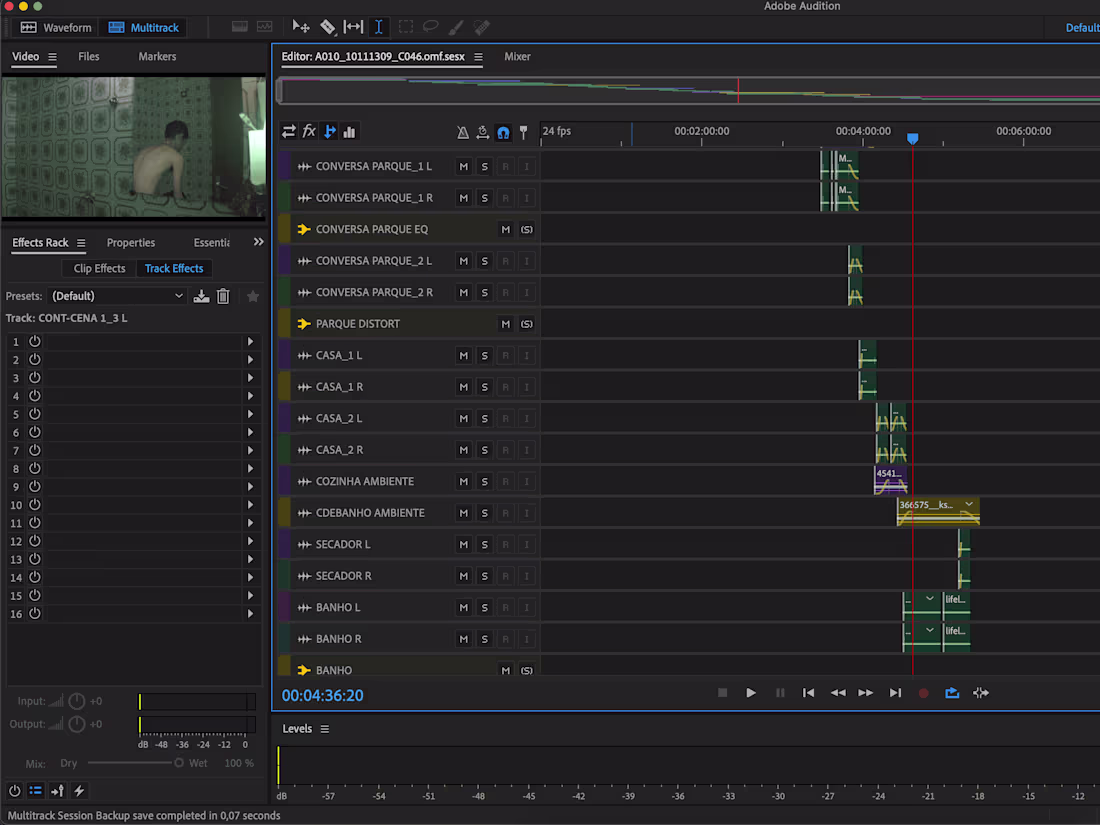The image size is (1100, 825).
Task: Enable power state 1 in the Effects Rack
Action: click(33, 341)
